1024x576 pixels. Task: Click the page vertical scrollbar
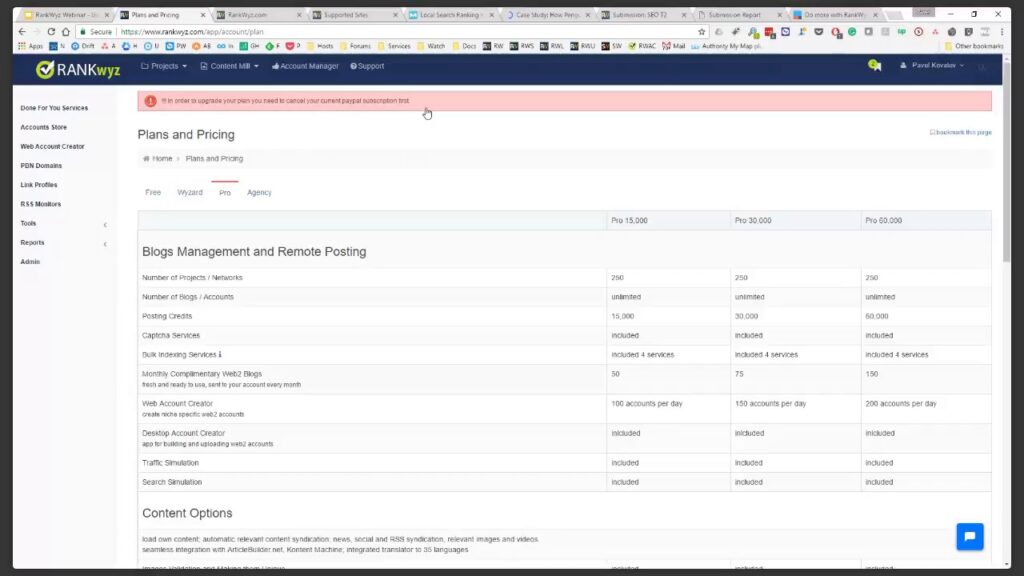1006,161
